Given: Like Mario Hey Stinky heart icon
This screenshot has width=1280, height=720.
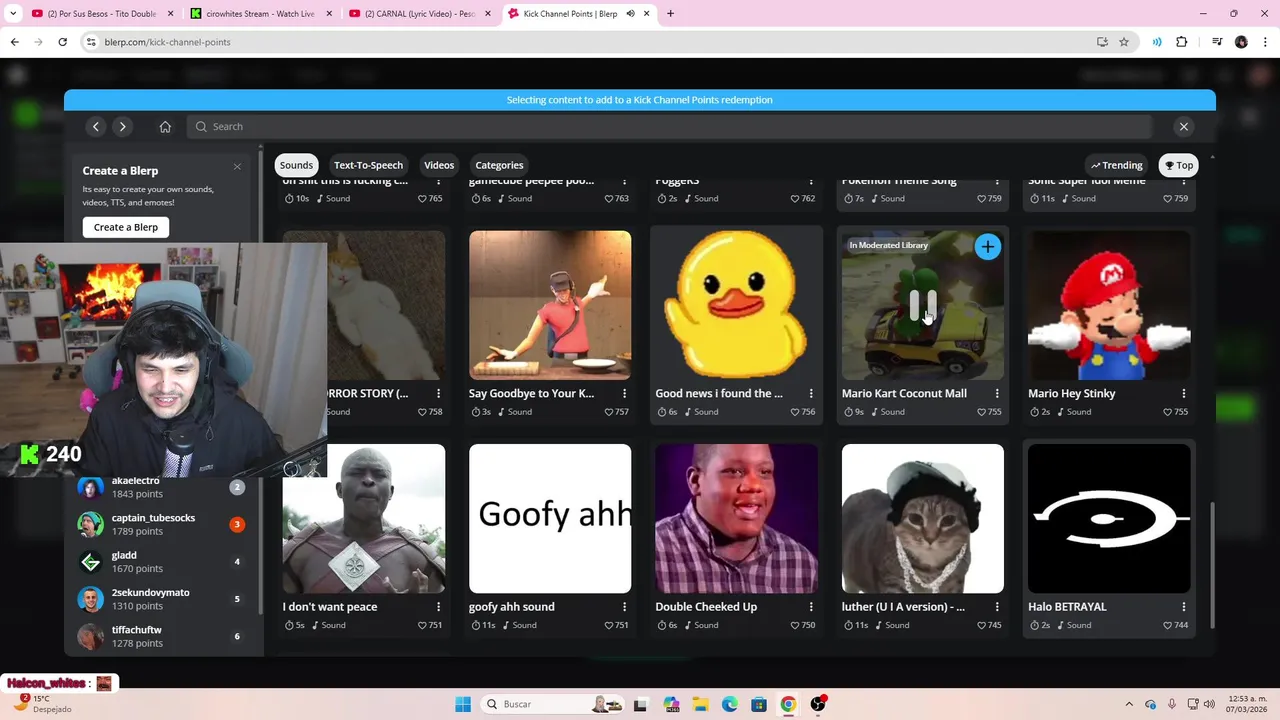Looking at the screenshot, I should [x=1168, y=412].
